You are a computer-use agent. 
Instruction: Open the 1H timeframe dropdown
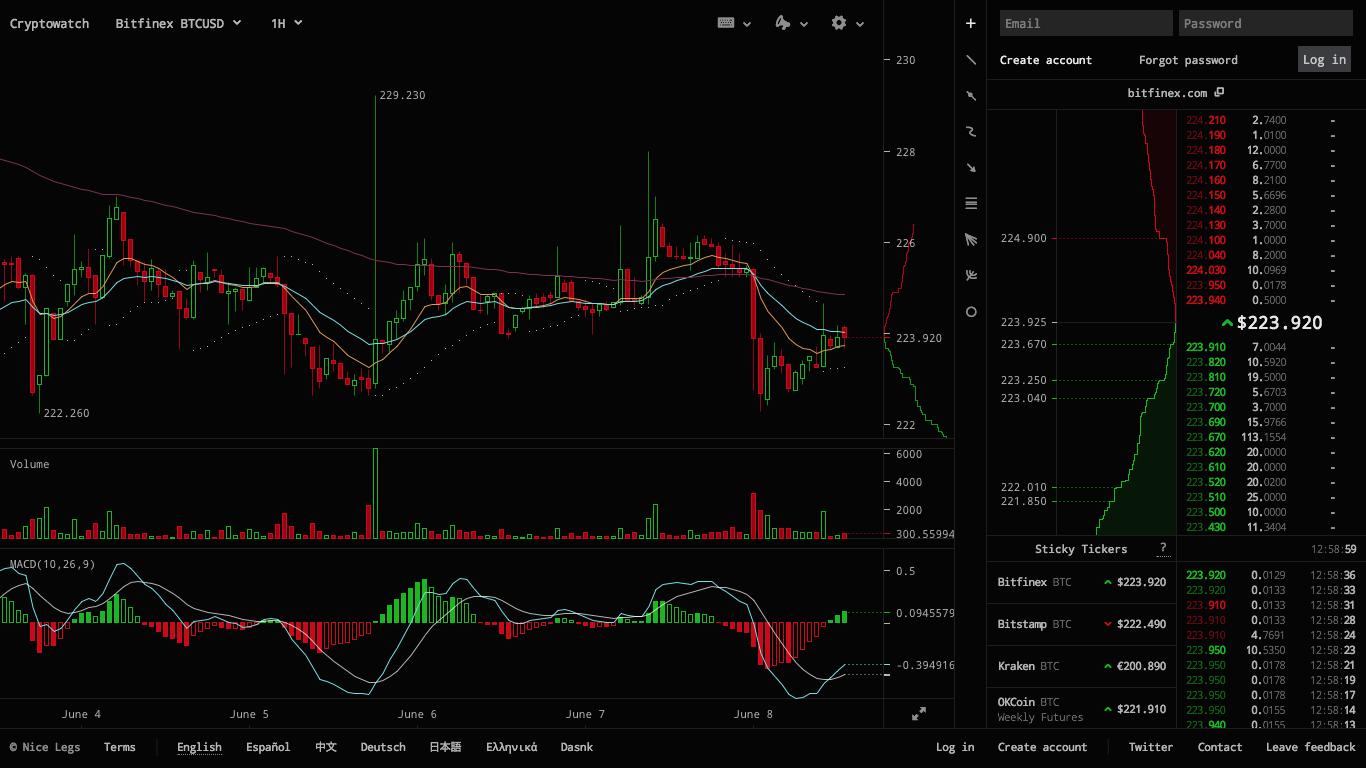pos(286,23)
